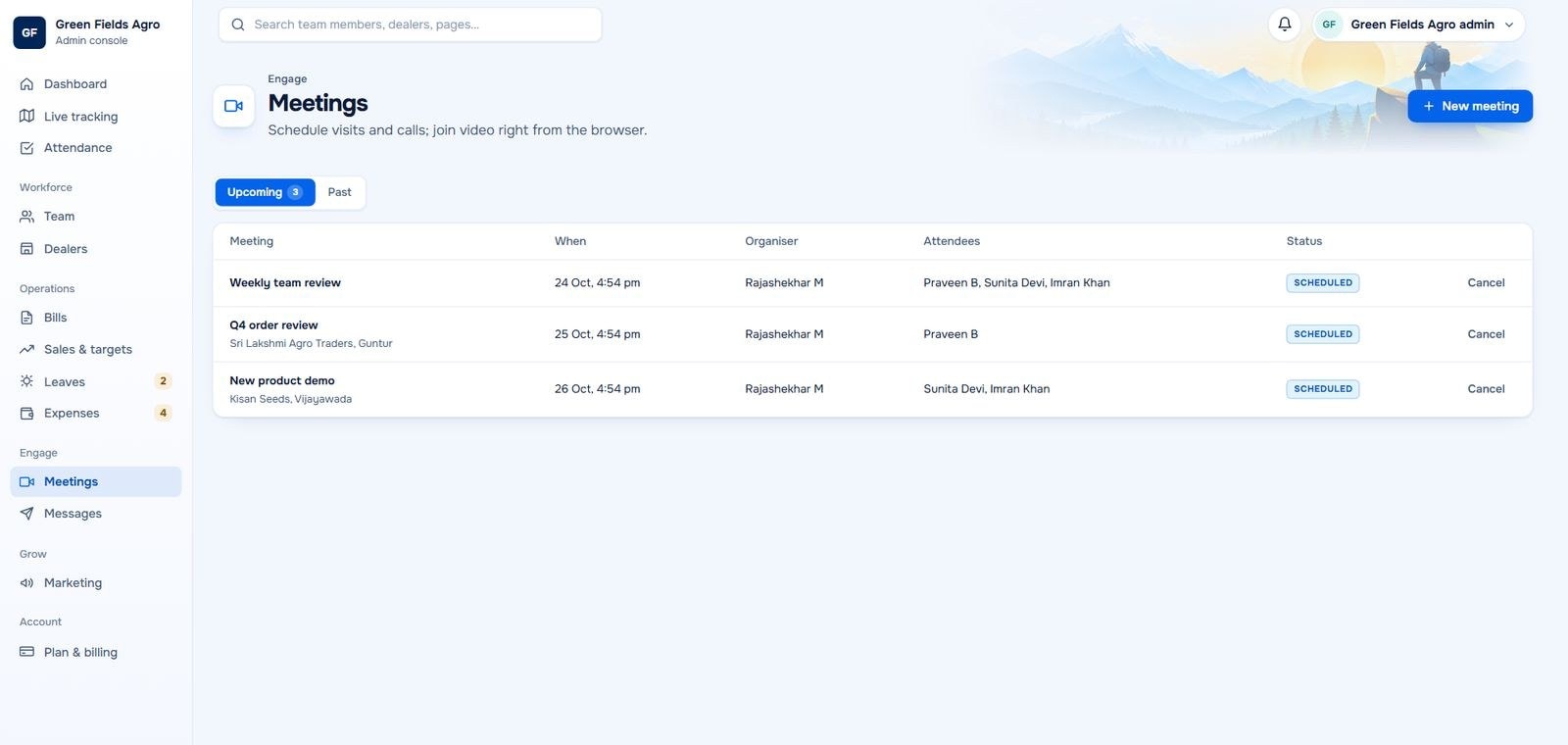
Task: Click the Expenses badge showing 4
Action: click(163, 413)
